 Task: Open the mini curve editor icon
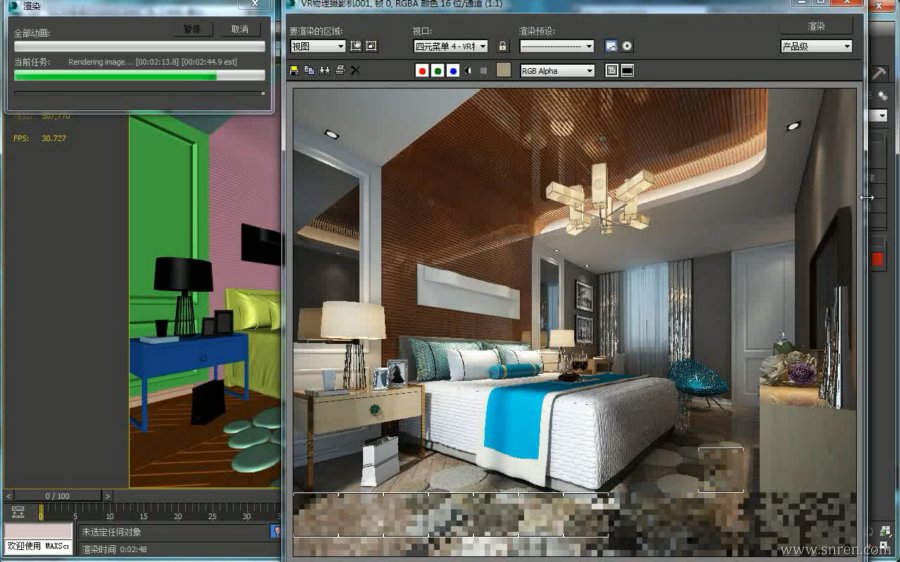18,512
